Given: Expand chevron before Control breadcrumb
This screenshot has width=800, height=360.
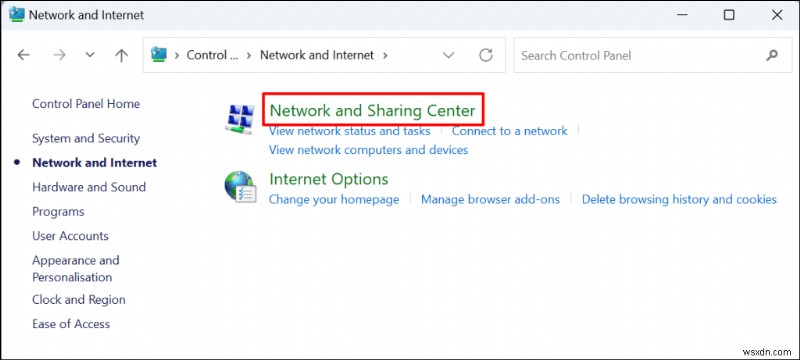Looking at the screenshot, I should 177,55.
